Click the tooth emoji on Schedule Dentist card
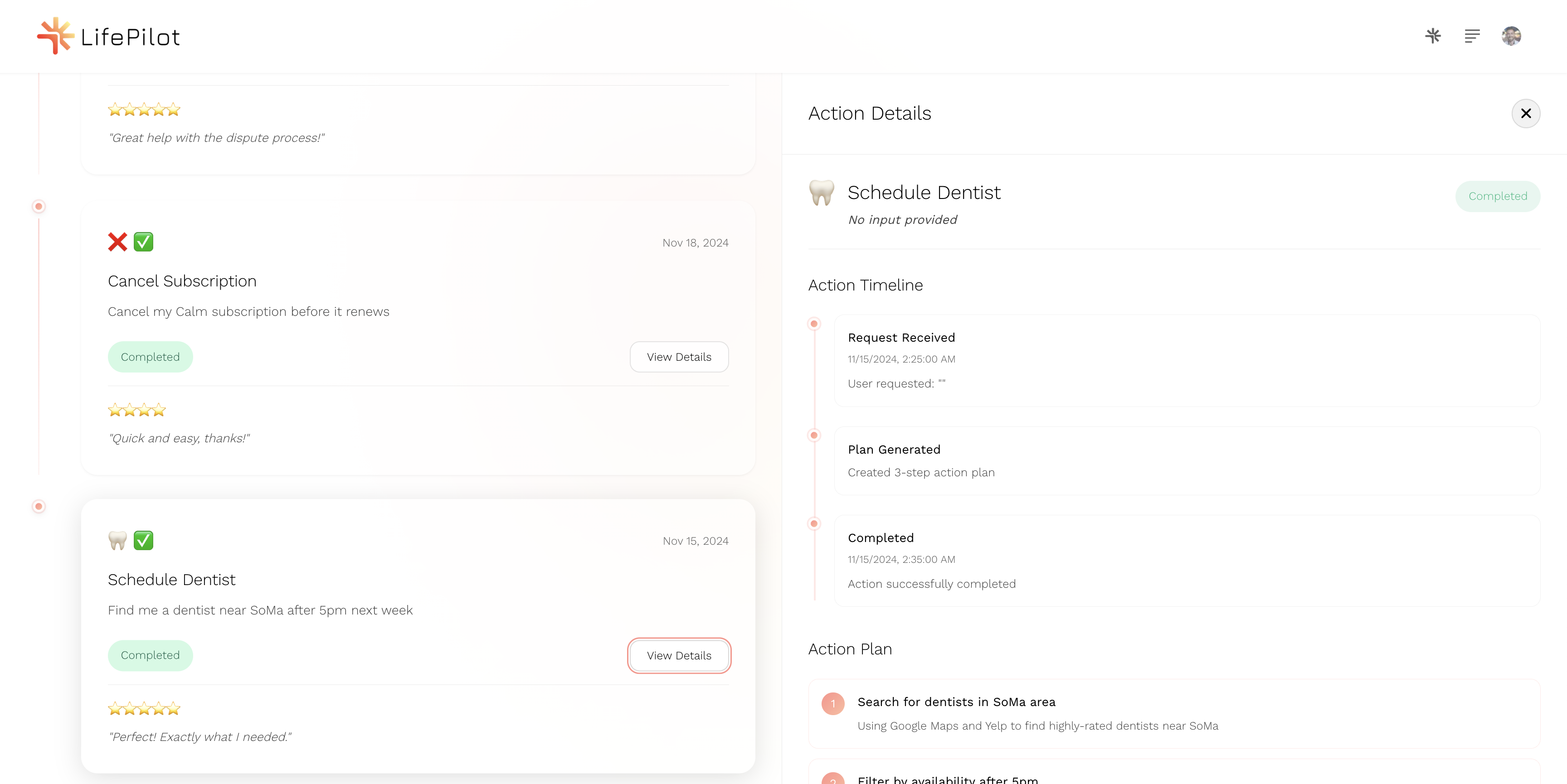Screen dimensions: 1567x784 click(117, 540)
